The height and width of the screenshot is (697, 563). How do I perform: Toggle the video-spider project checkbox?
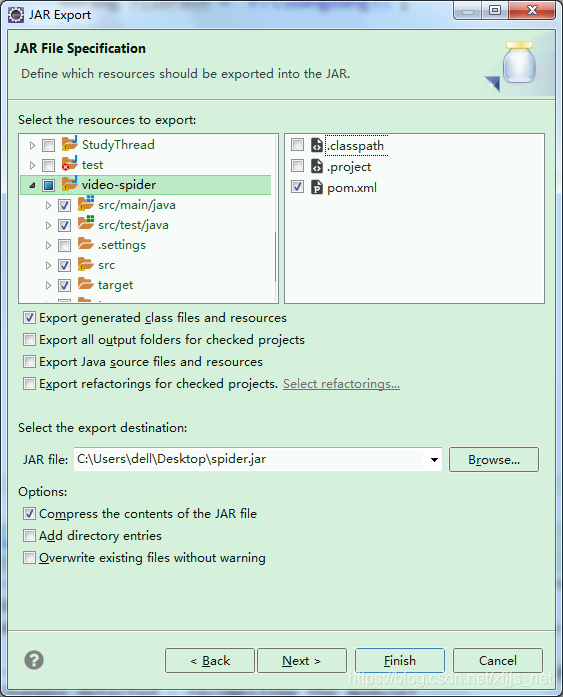(x=48, y=185)
